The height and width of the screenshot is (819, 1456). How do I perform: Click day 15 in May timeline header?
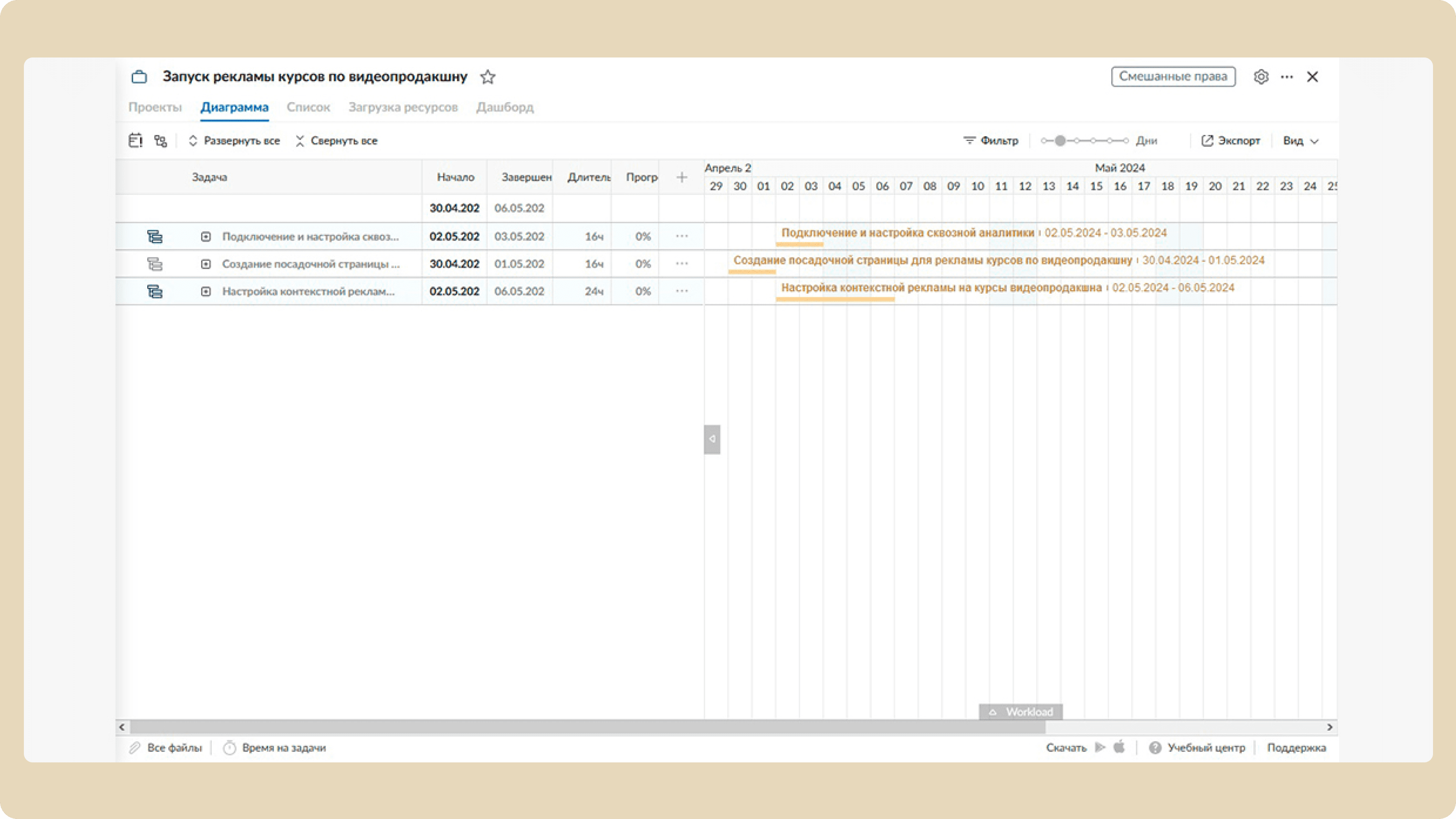(1096, 186)
